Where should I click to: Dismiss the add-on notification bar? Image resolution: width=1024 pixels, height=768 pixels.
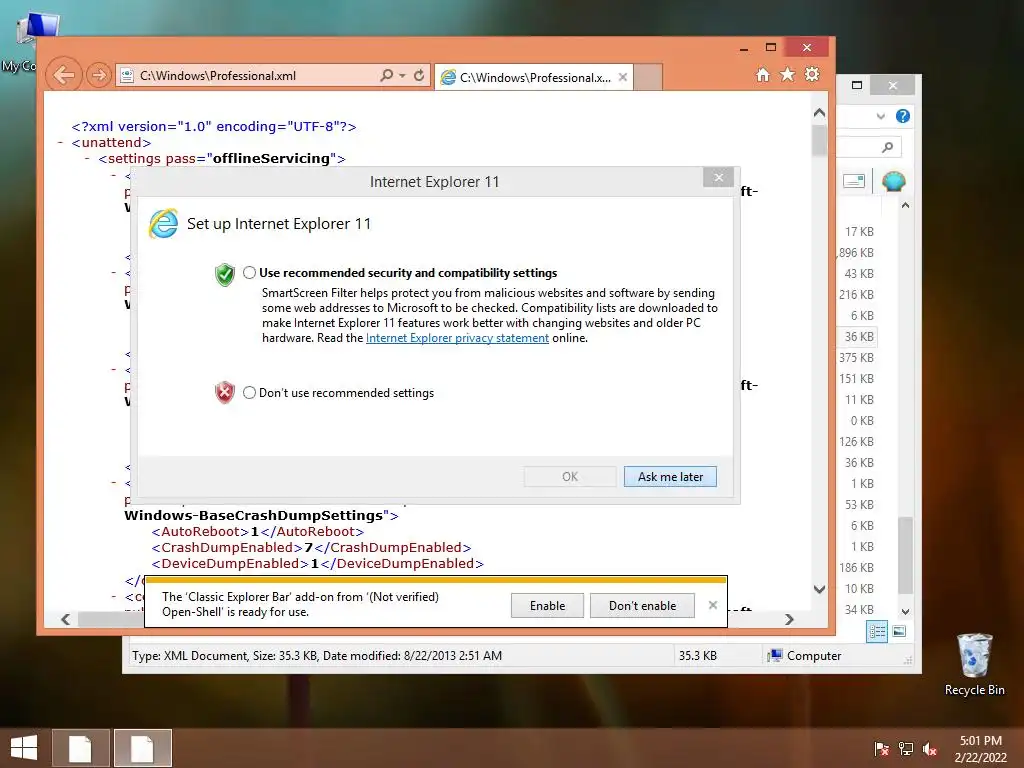click(713, 605)
